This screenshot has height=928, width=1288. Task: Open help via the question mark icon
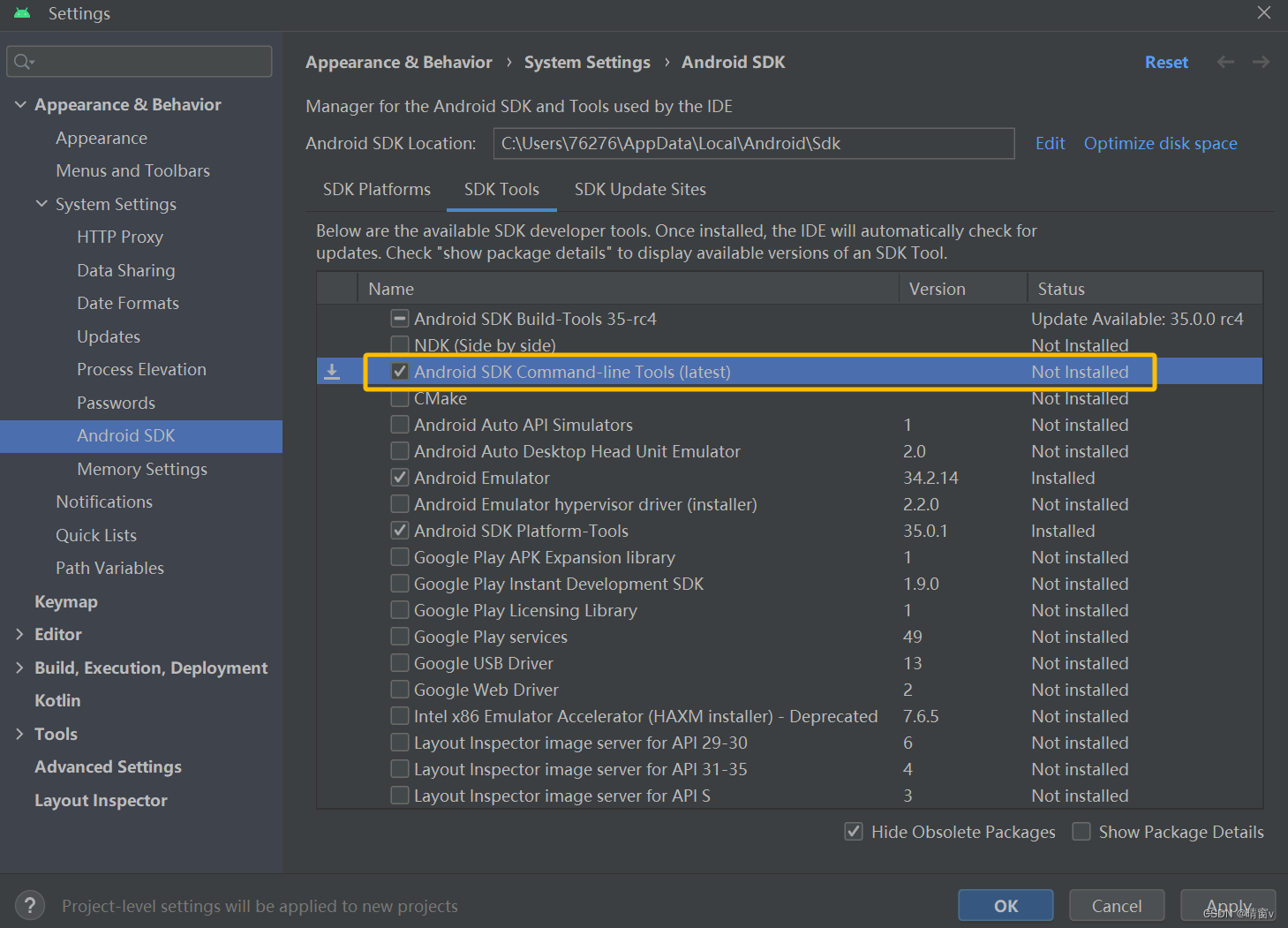(29, 905)
